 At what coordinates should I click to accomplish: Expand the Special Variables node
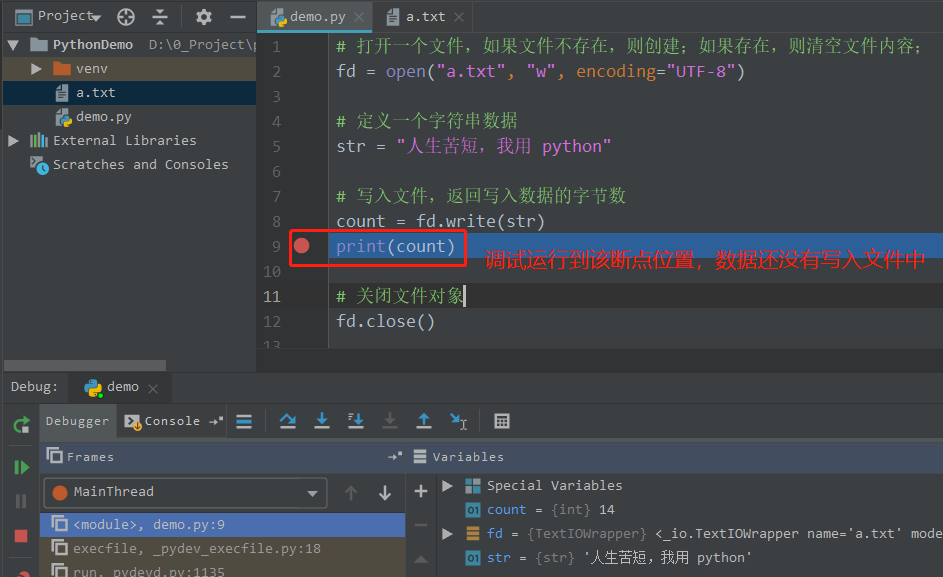[x=445, y=485]
